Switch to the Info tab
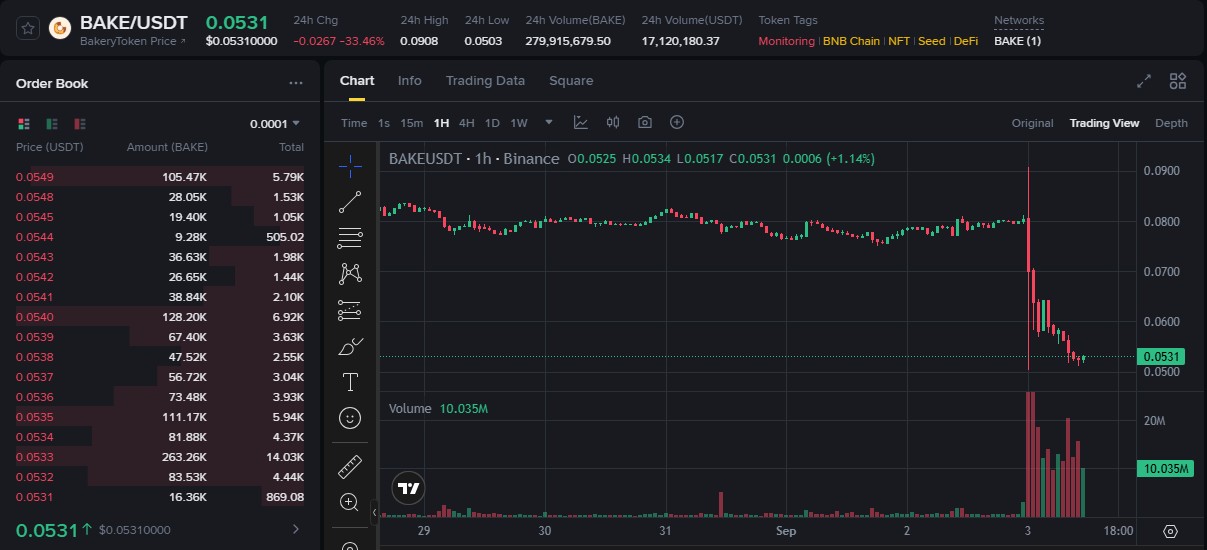The width and height of the screenshot is (1207, 550). coord(409,81)
